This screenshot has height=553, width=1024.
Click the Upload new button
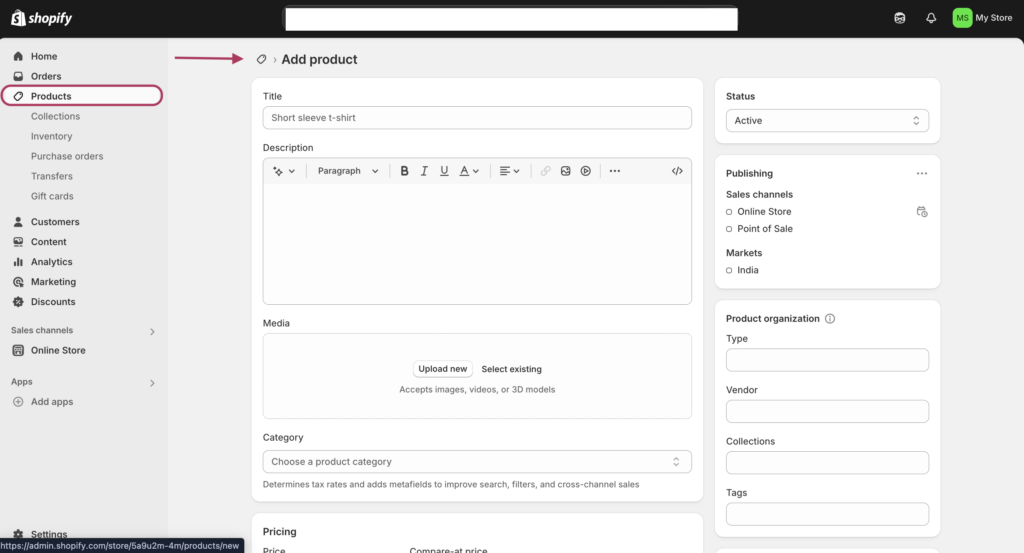443,369
